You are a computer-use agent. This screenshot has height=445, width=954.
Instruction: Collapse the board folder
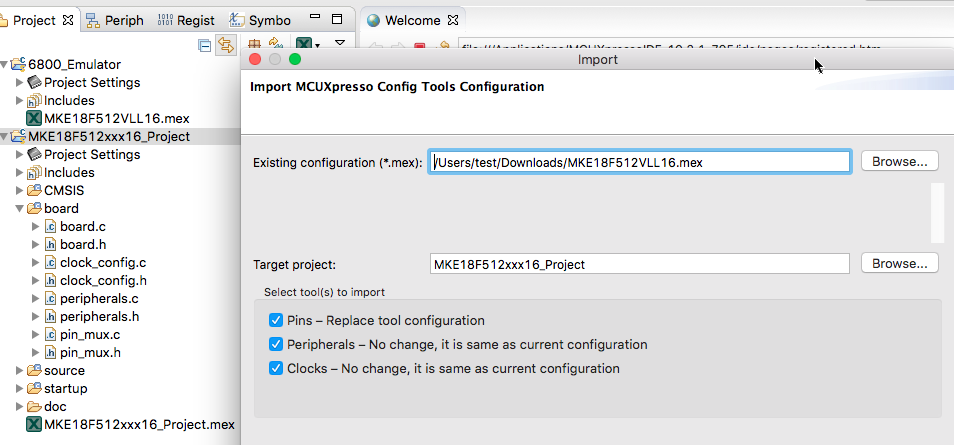(x=20, y=209)
